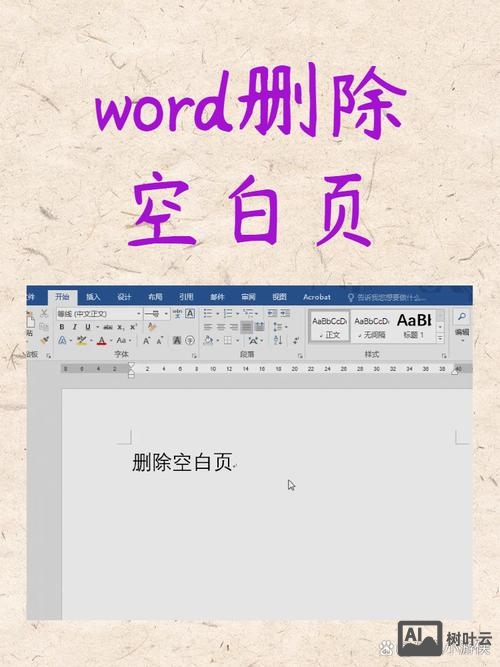Click the Borders icon in paragraph group
The width and height of the screenshot is (500, 667).
[228, 340]
